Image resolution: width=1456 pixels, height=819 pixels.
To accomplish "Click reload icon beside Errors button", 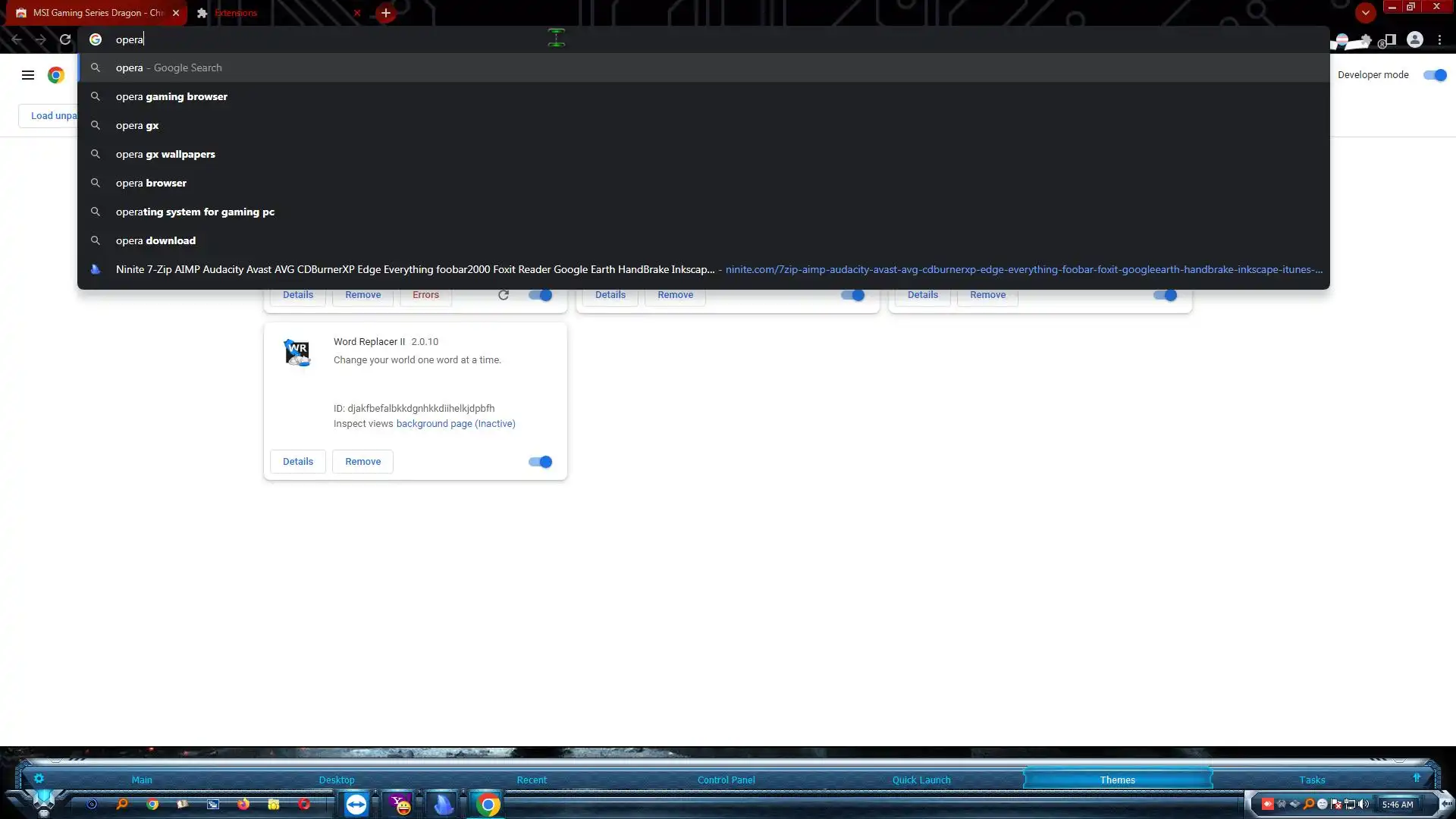I will pos(504,295).
